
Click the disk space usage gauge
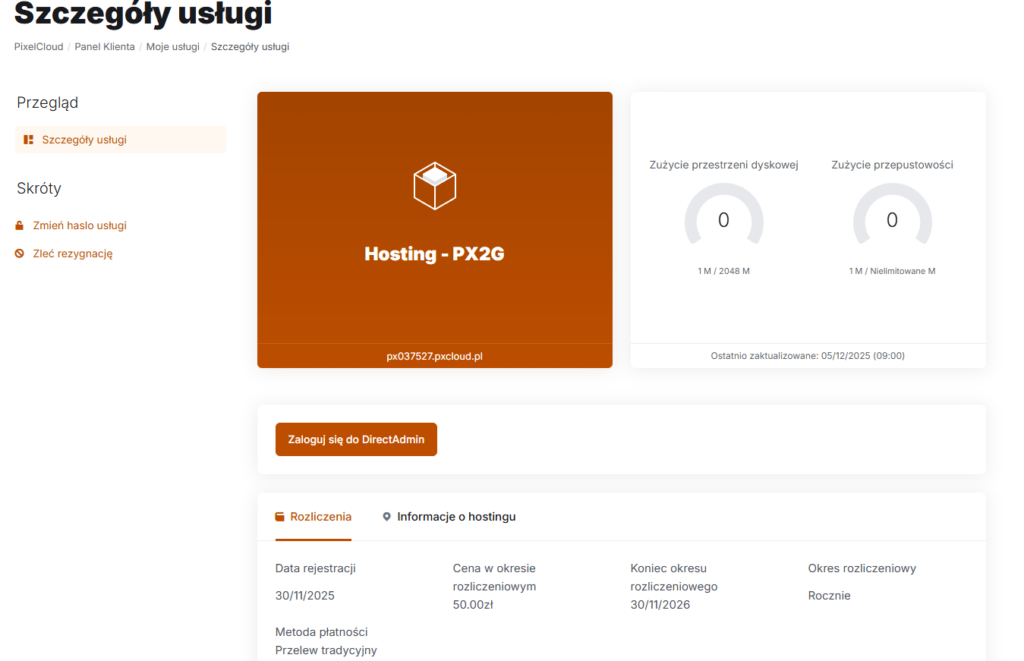tap(723, 217)
